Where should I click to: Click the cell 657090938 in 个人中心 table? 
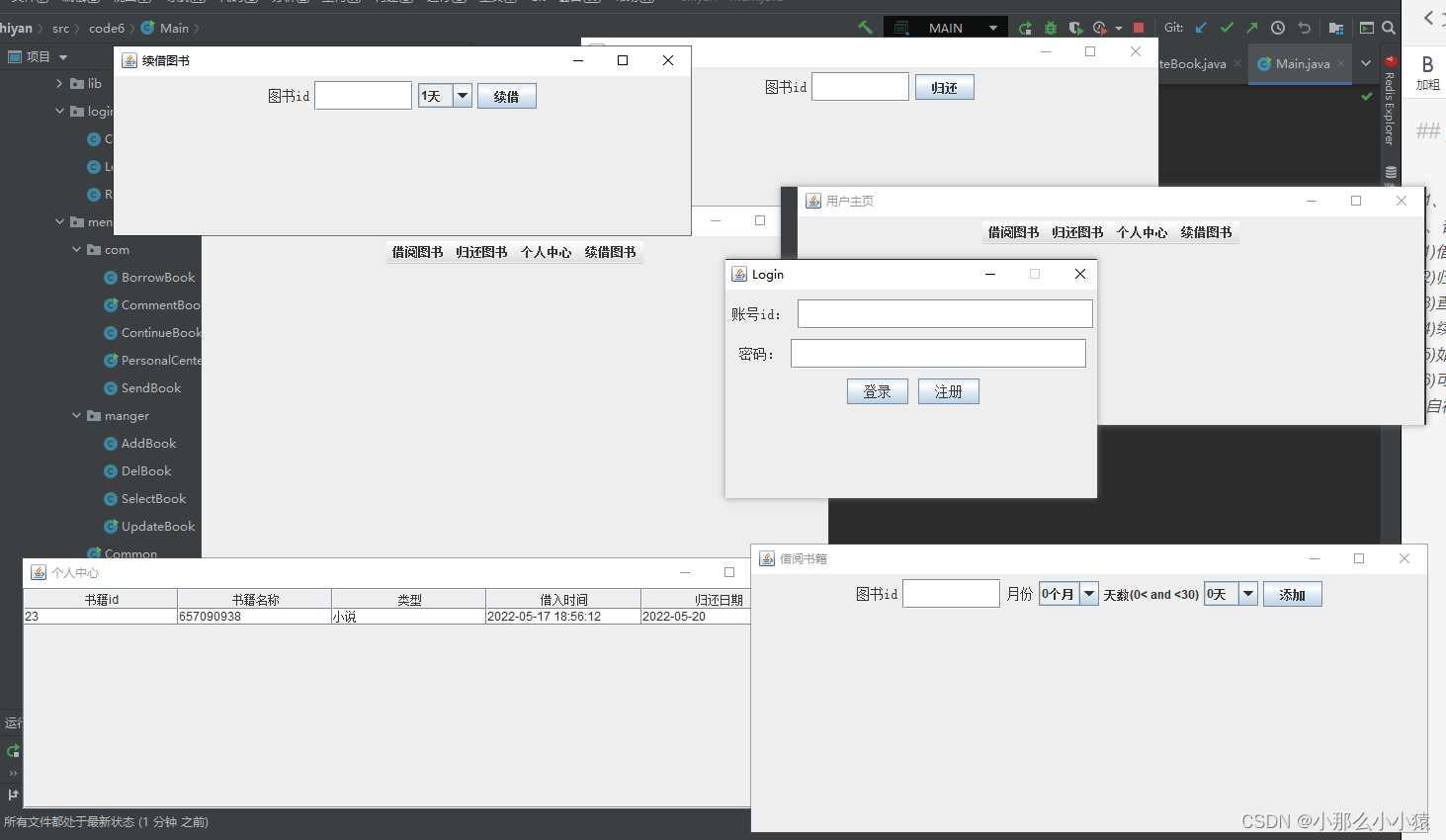click(x=255, y=616)
